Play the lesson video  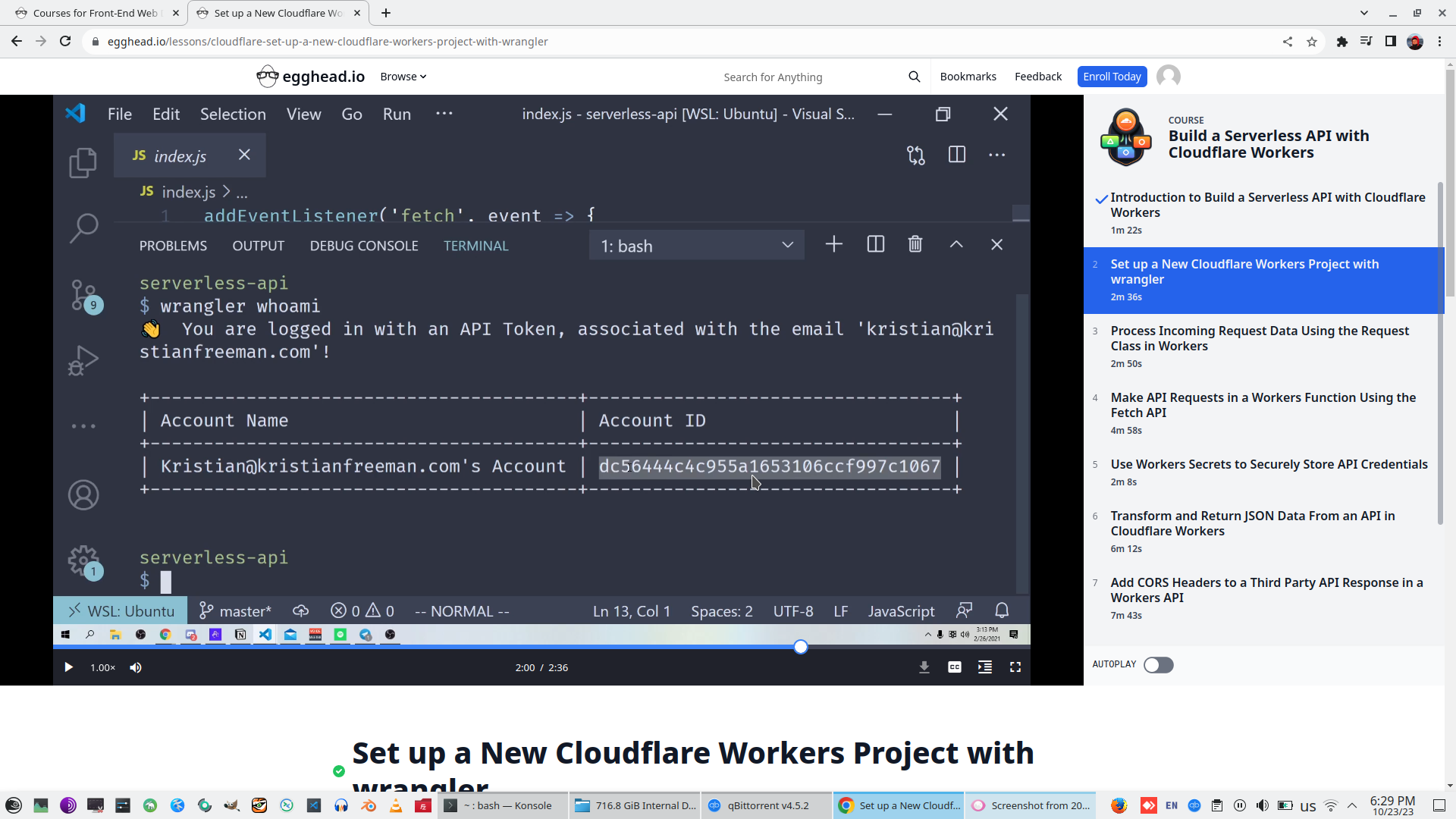click(x=68, y=667)
